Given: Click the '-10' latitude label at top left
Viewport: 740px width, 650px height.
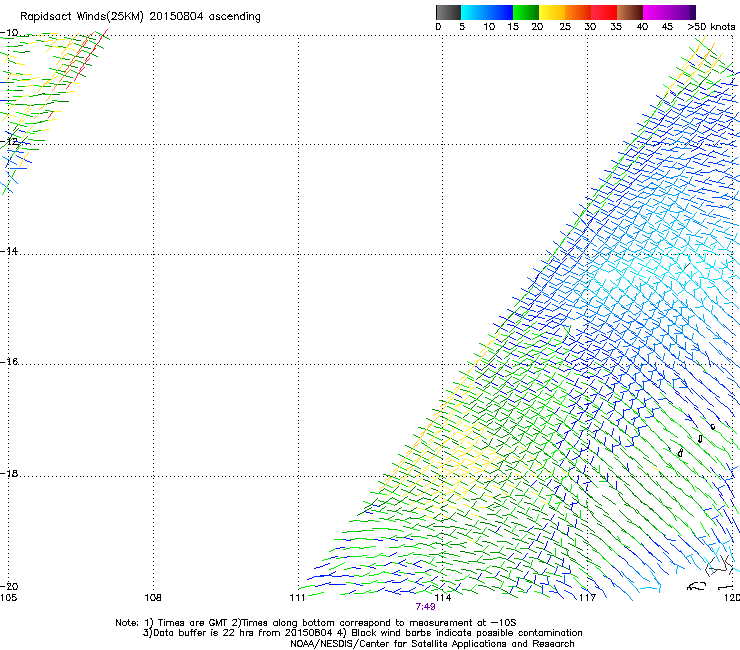Looking at the screenshot, I should 9,33.
